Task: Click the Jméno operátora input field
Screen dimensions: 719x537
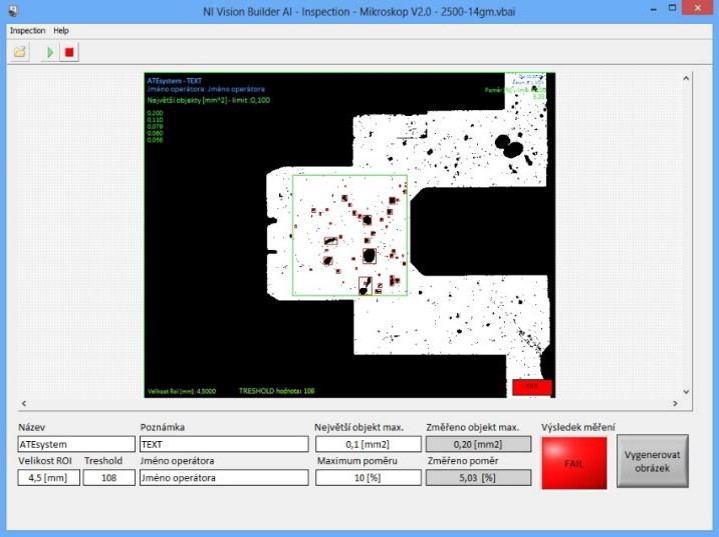Action: point(224,478)
